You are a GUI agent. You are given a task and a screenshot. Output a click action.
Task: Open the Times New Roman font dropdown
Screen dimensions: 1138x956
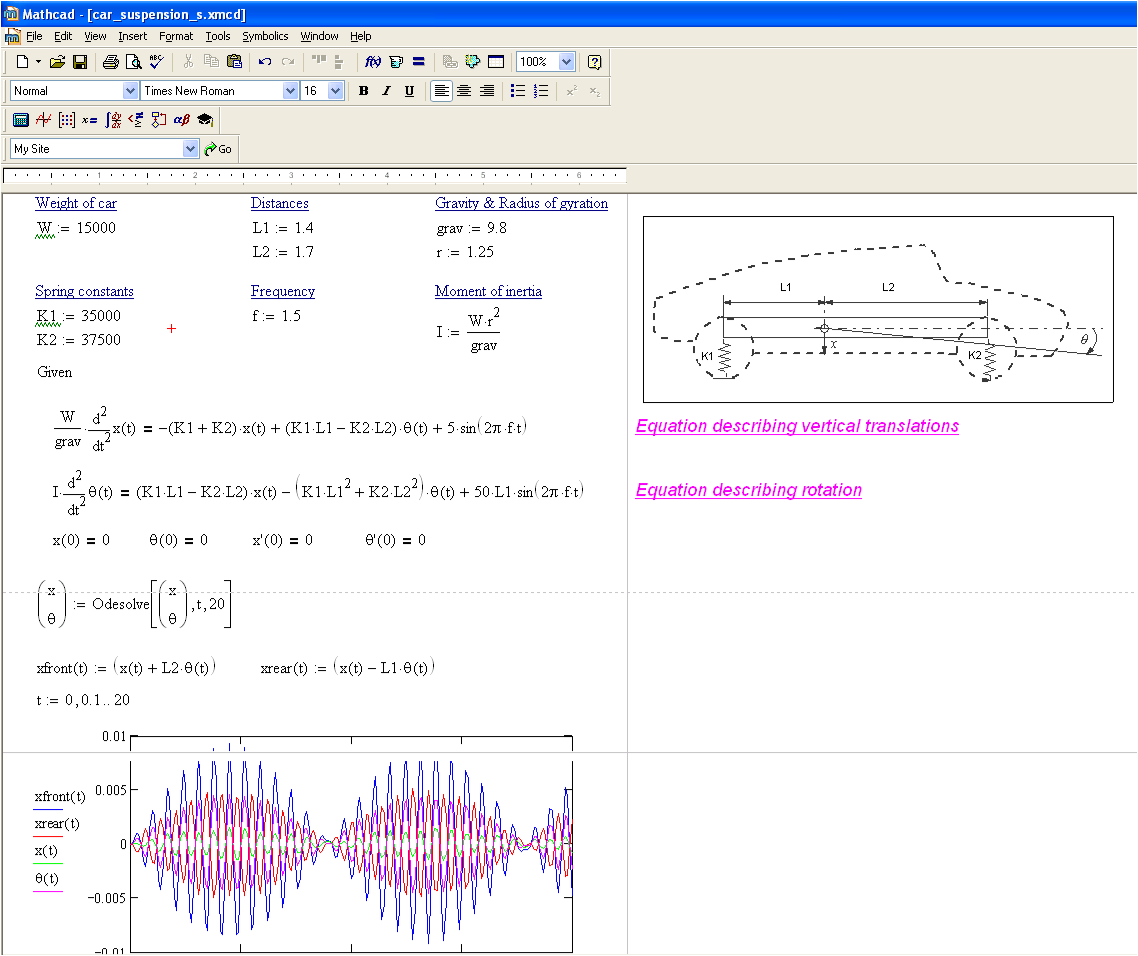click(290, 91)
